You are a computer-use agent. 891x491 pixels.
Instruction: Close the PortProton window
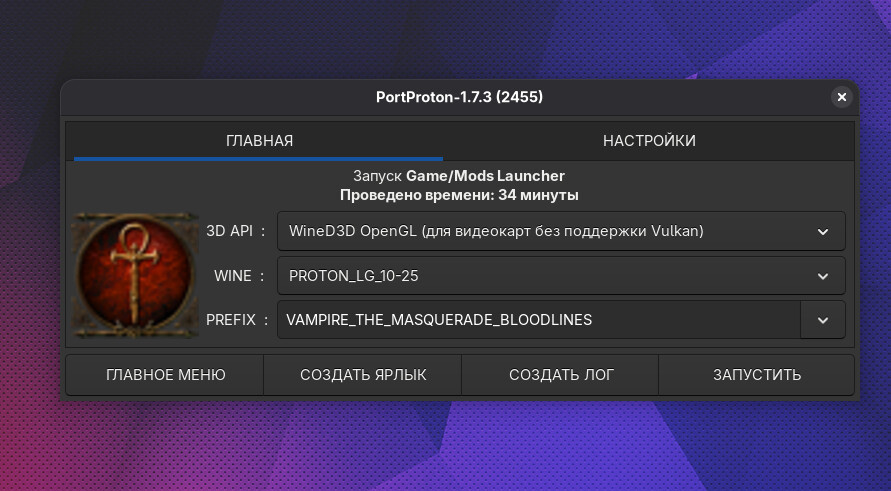point(841,97)
